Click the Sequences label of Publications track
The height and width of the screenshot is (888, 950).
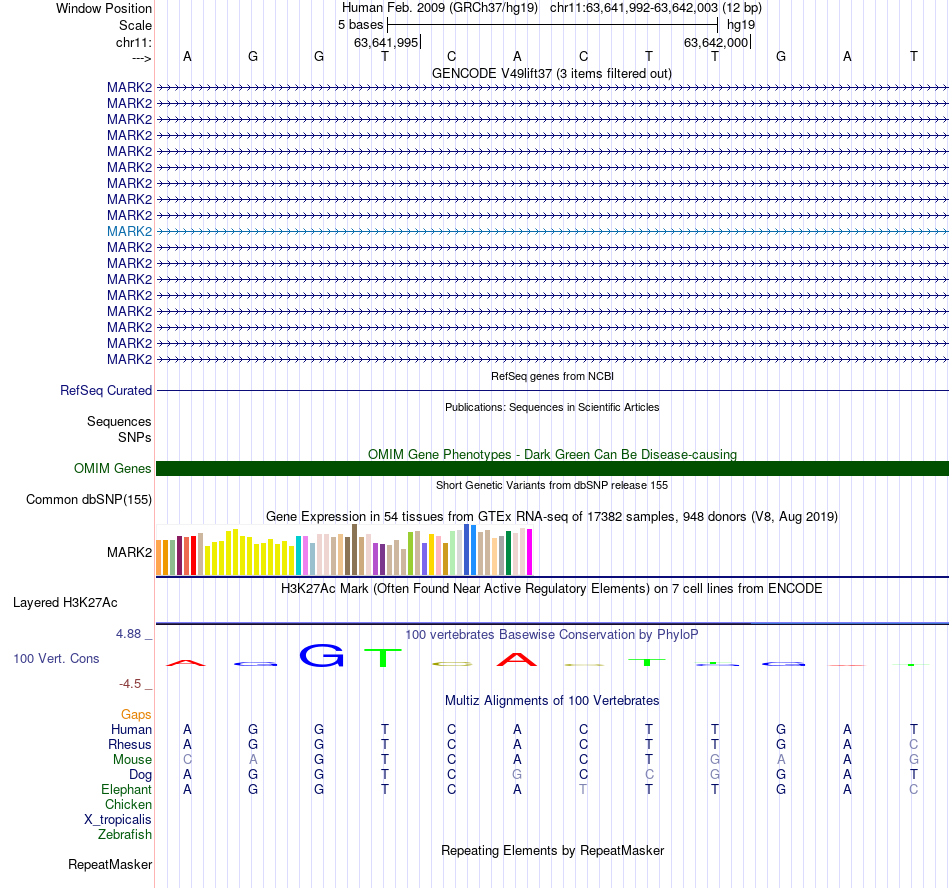[x=119, y=422]
